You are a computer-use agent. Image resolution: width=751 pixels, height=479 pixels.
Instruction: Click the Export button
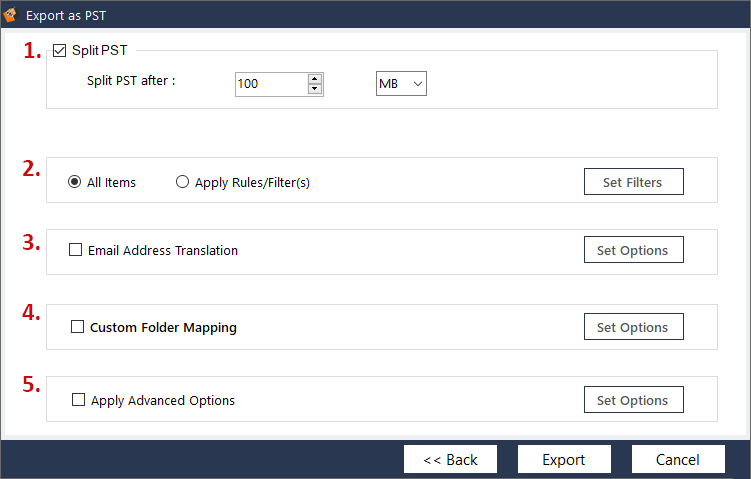click(564, 460)
